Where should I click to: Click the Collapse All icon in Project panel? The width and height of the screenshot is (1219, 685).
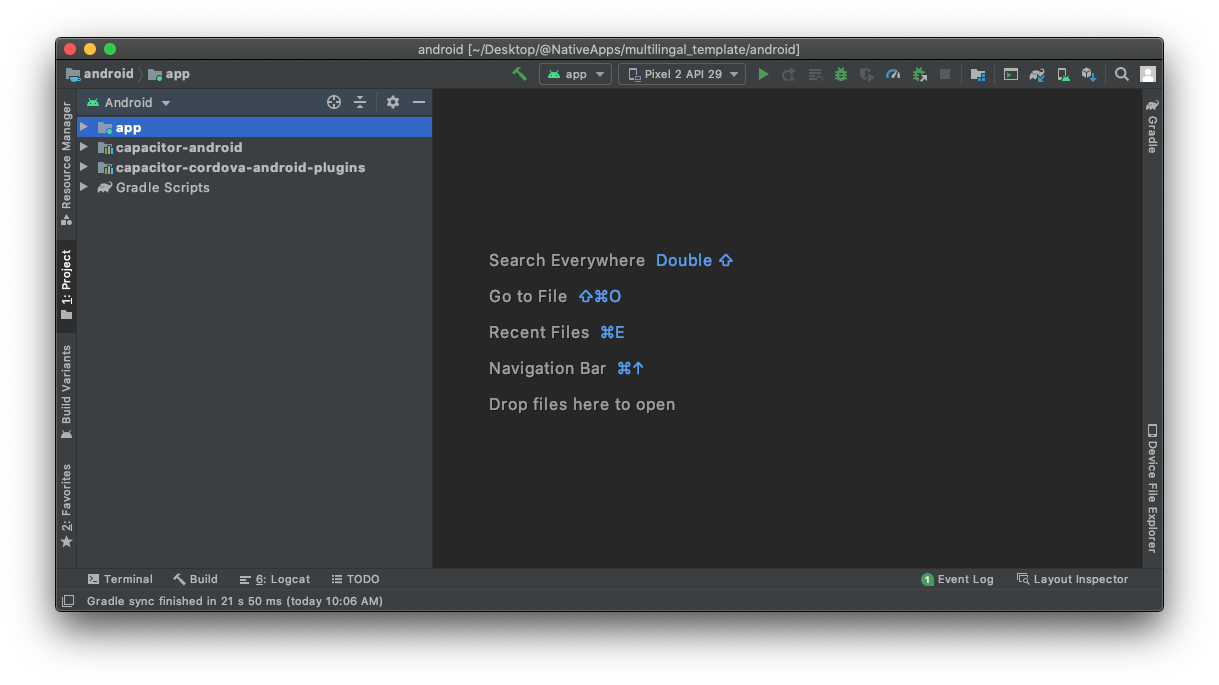360,102
